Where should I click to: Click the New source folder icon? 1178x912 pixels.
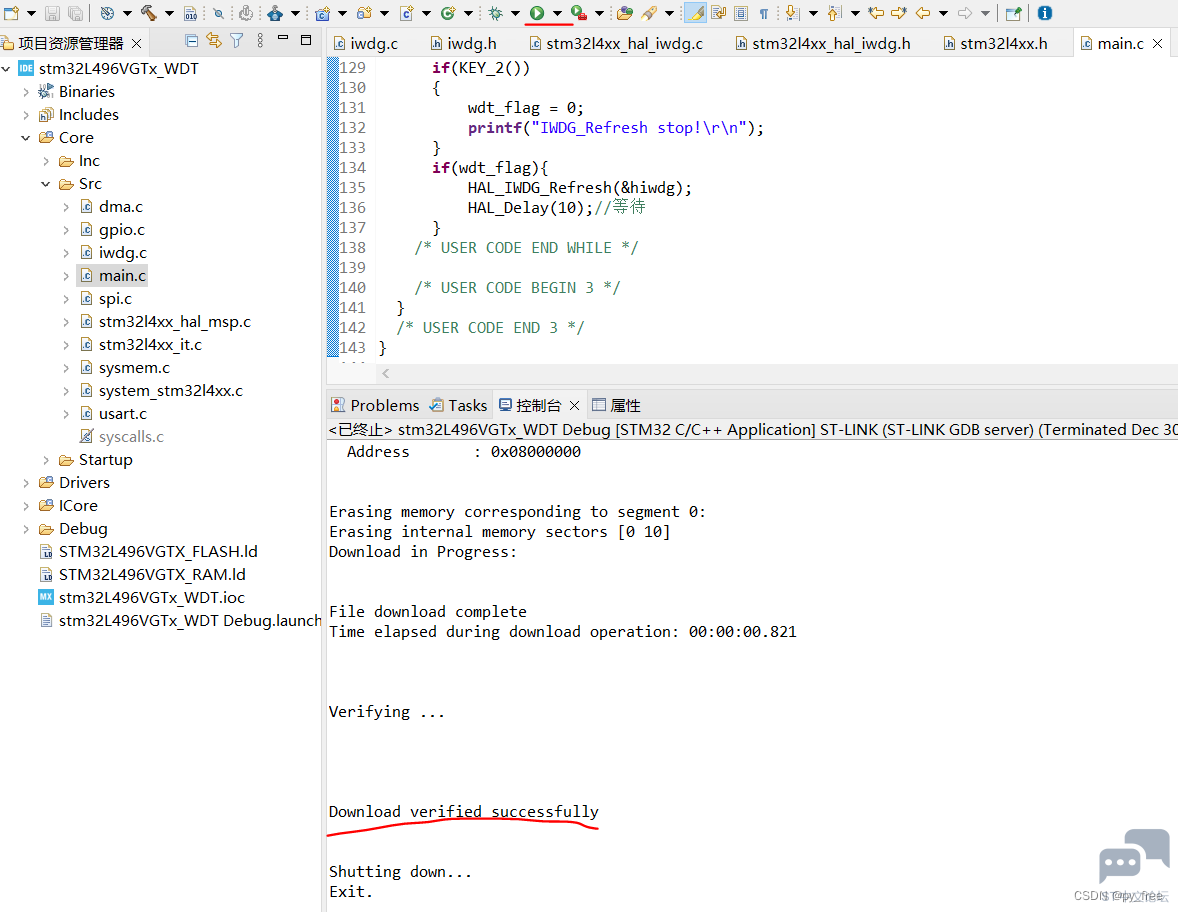tap(364, 13)
